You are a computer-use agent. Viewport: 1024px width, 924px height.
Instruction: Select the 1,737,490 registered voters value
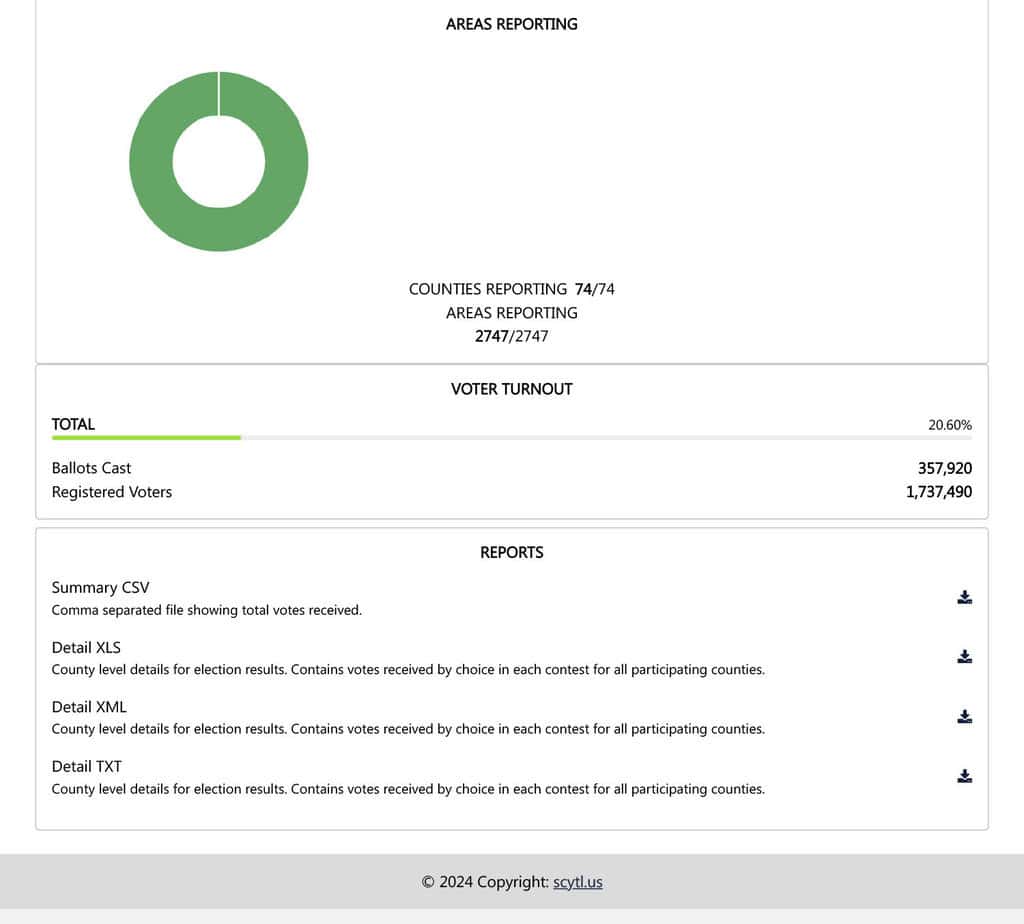[938, 492]
